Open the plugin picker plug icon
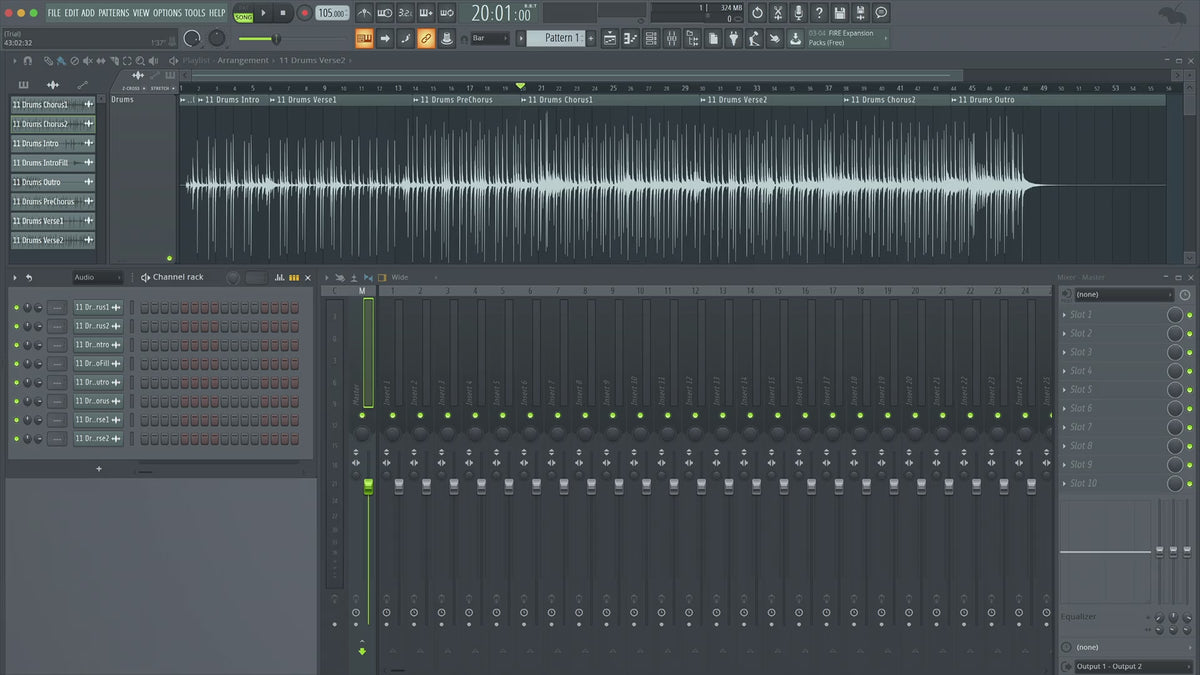 pos(733,38)
